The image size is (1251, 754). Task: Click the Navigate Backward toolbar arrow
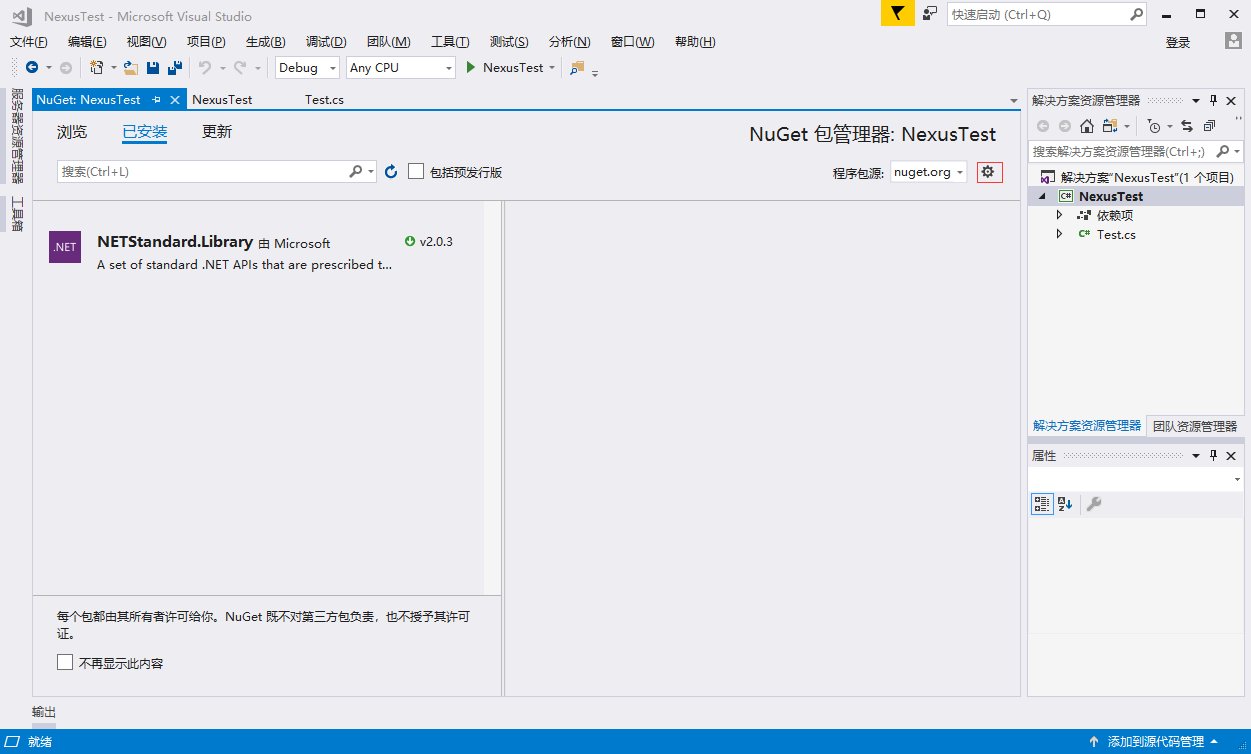point(32,67)
